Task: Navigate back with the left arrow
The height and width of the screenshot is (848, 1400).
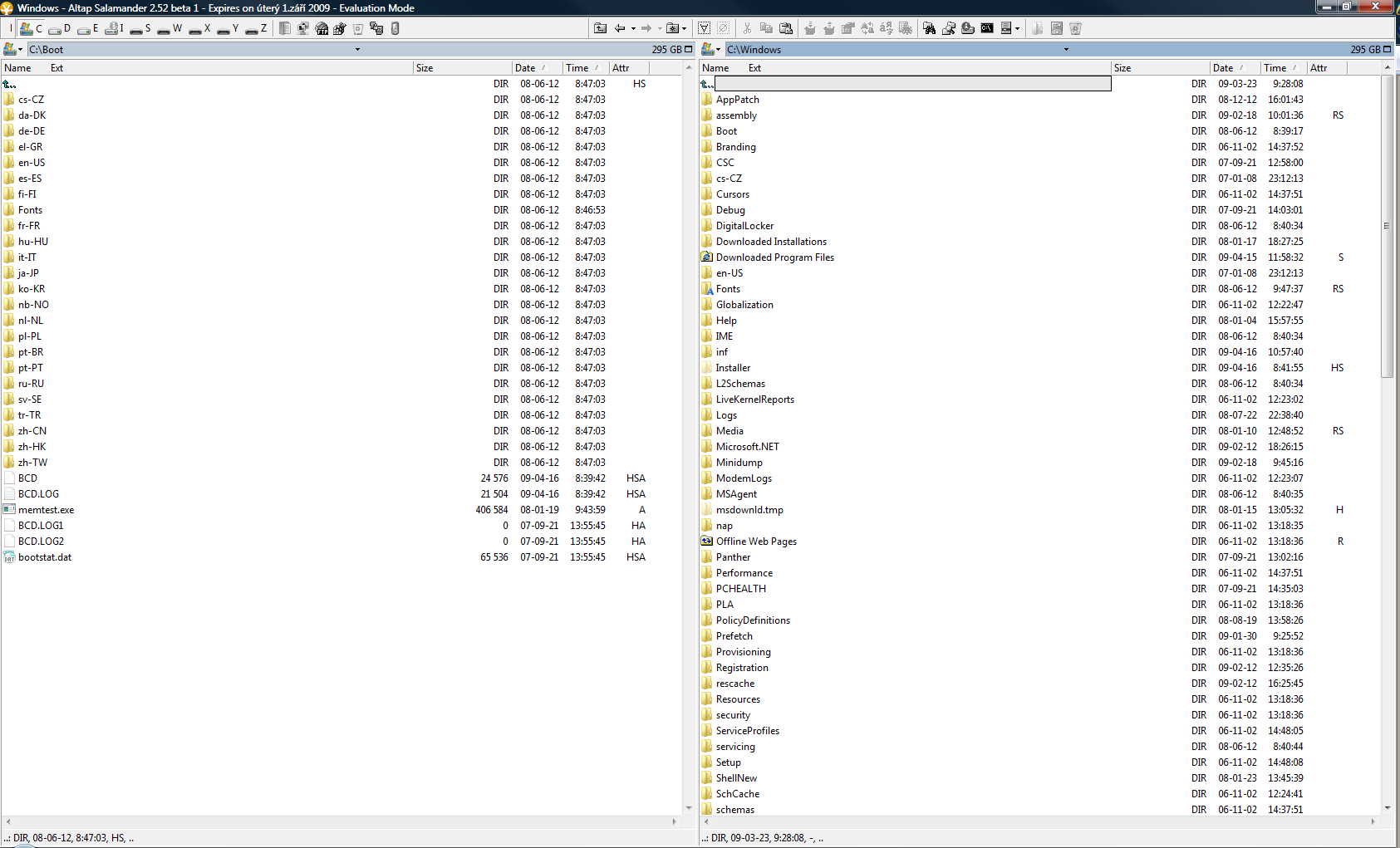Action: tap(620, 28)
